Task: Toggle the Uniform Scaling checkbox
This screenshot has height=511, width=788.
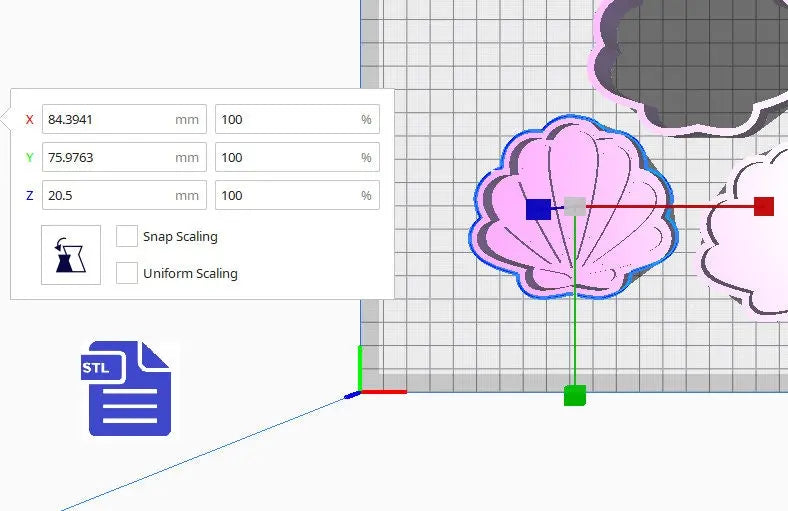Action: pos(127,273)
